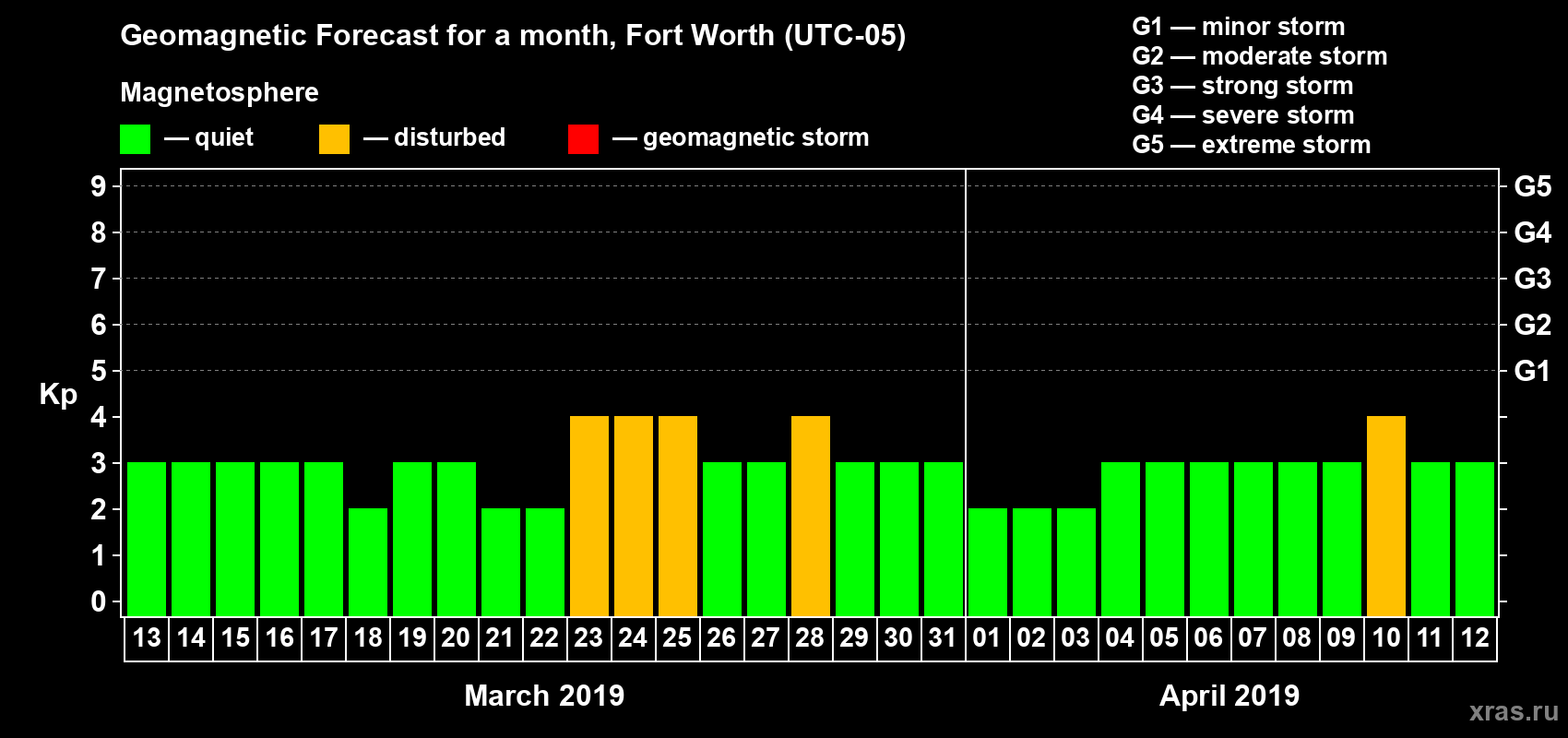Click the 'Magnetosphere' label
The width and height of the screenshot is (1568, 738).
[x=220, y=92]
